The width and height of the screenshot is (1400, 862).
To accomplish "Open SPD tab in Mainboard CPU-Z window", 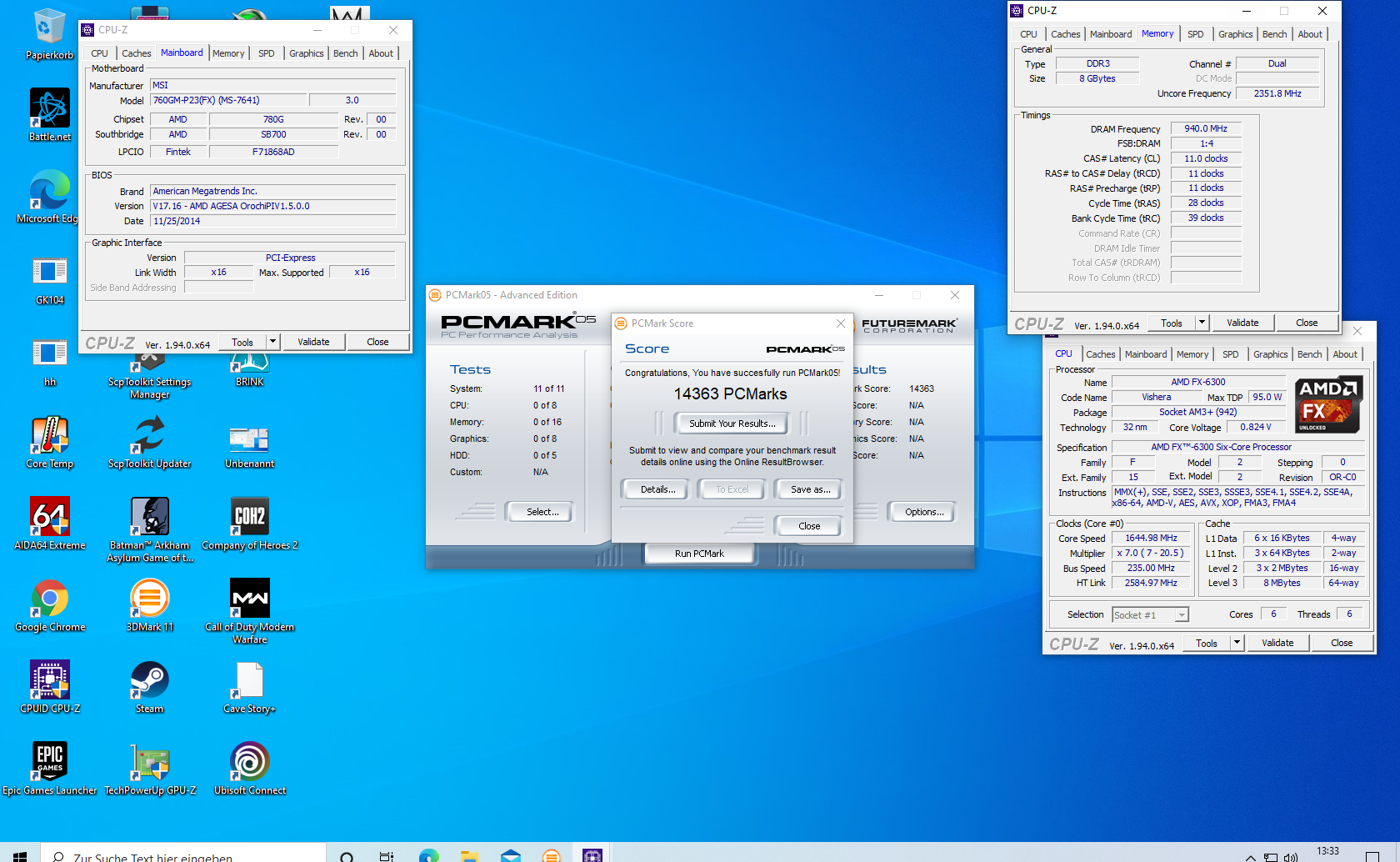I will tap(266, 53).
